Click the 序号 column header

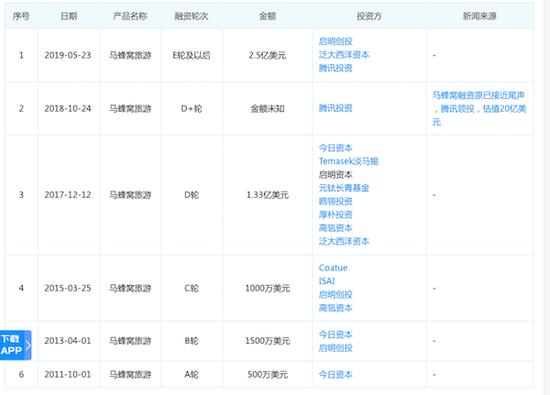[x=21, y=16]
